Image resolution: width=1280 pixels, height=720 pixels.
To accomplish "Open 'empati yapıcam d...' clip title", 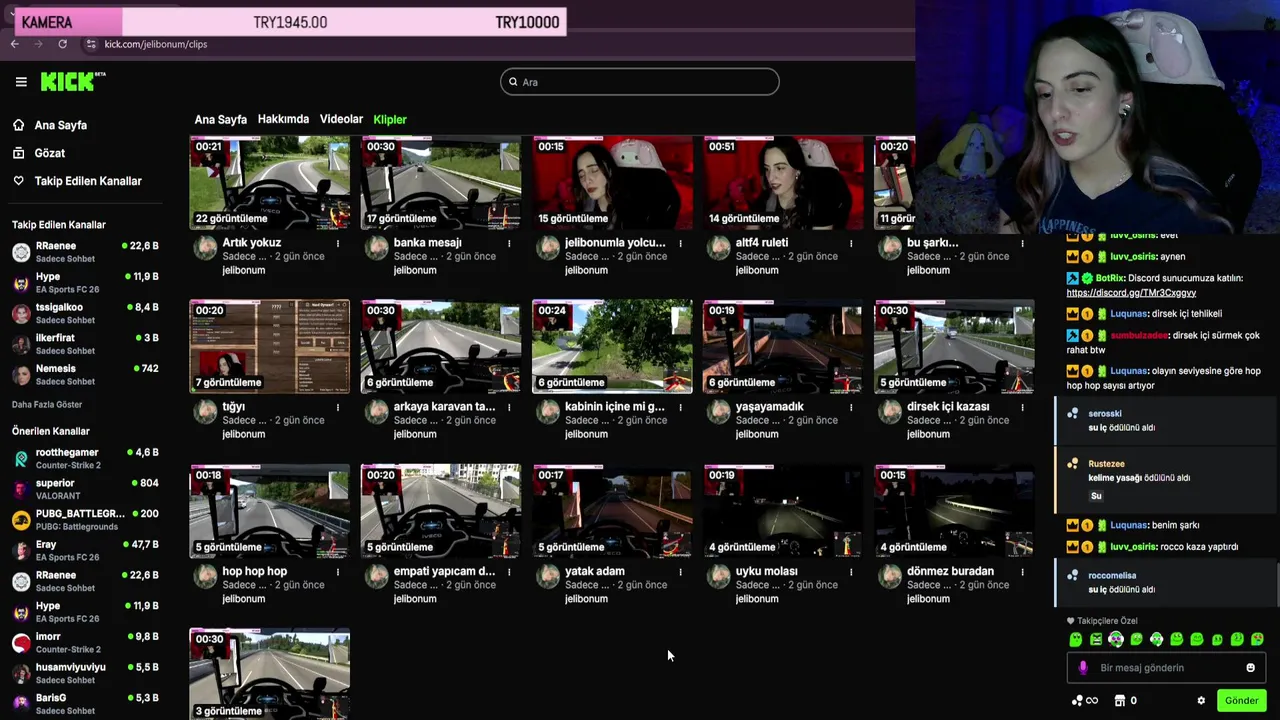I will pyautogui.click(x=444, y=572).
